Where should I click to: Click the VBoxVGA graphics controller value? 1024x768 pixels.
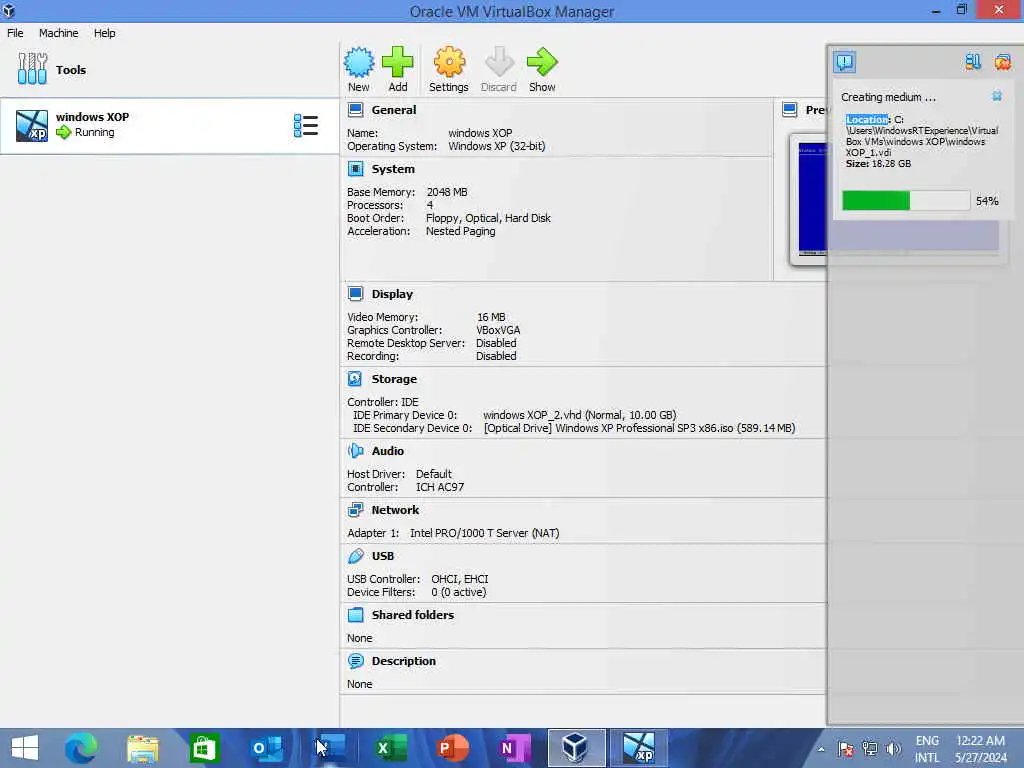click(498, 330)
